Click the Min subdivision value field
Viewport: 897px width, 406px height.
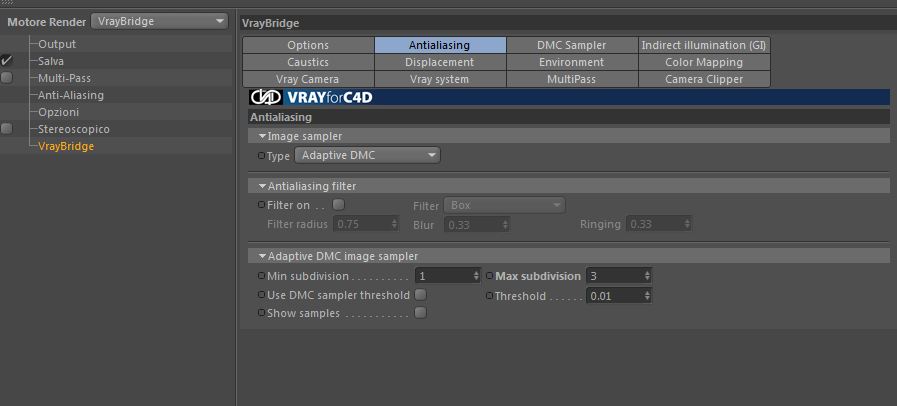pyautogui.click(x=443, y=276)
